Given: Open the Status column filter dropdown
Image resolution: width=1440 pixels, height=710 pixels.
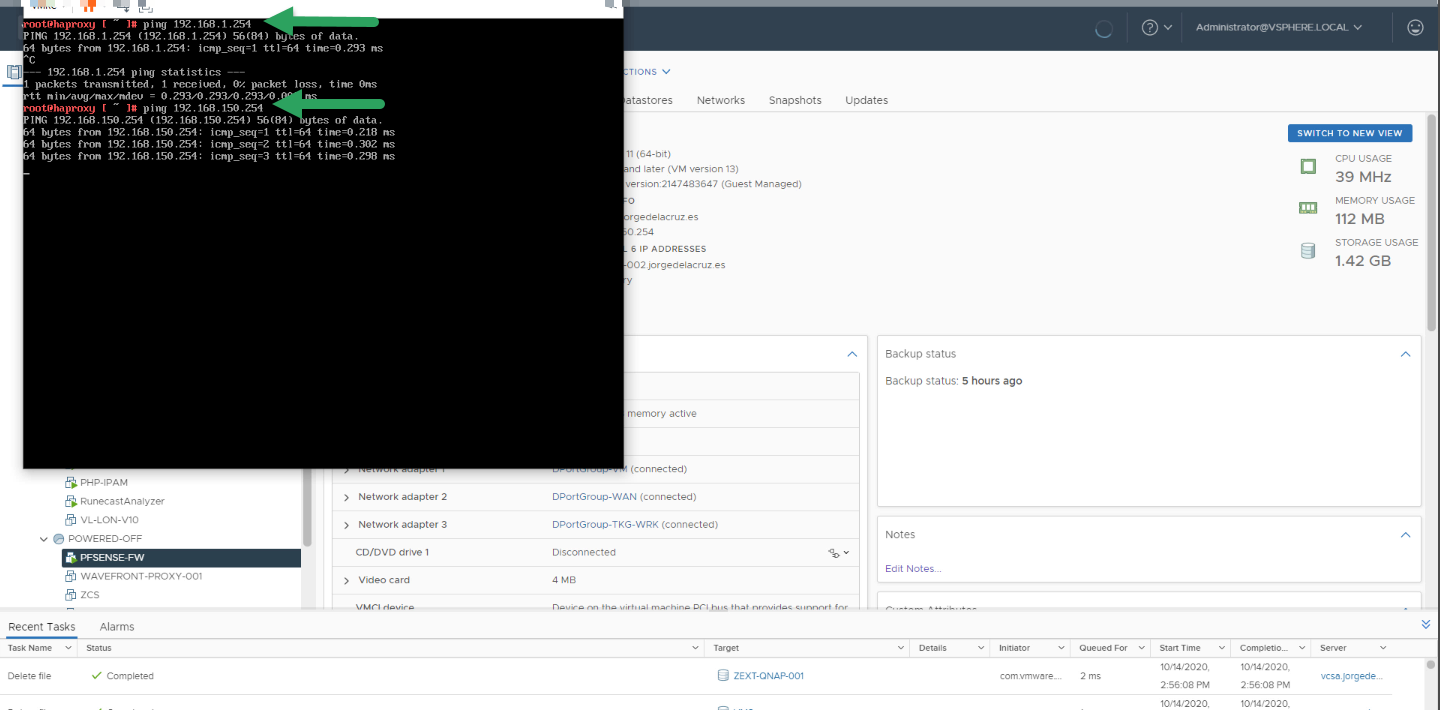Looking at the screenshot, I should [697, 648].
